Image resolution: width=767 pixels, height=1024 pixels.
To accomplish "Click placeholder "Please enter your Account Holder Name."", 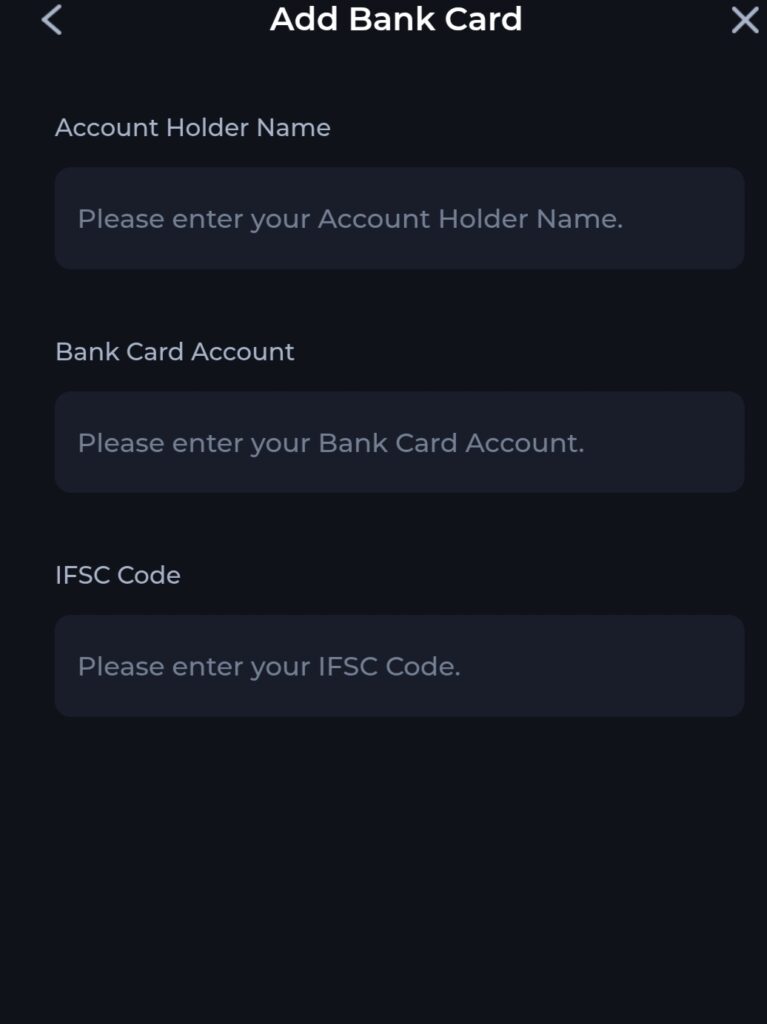I will 350,219.
